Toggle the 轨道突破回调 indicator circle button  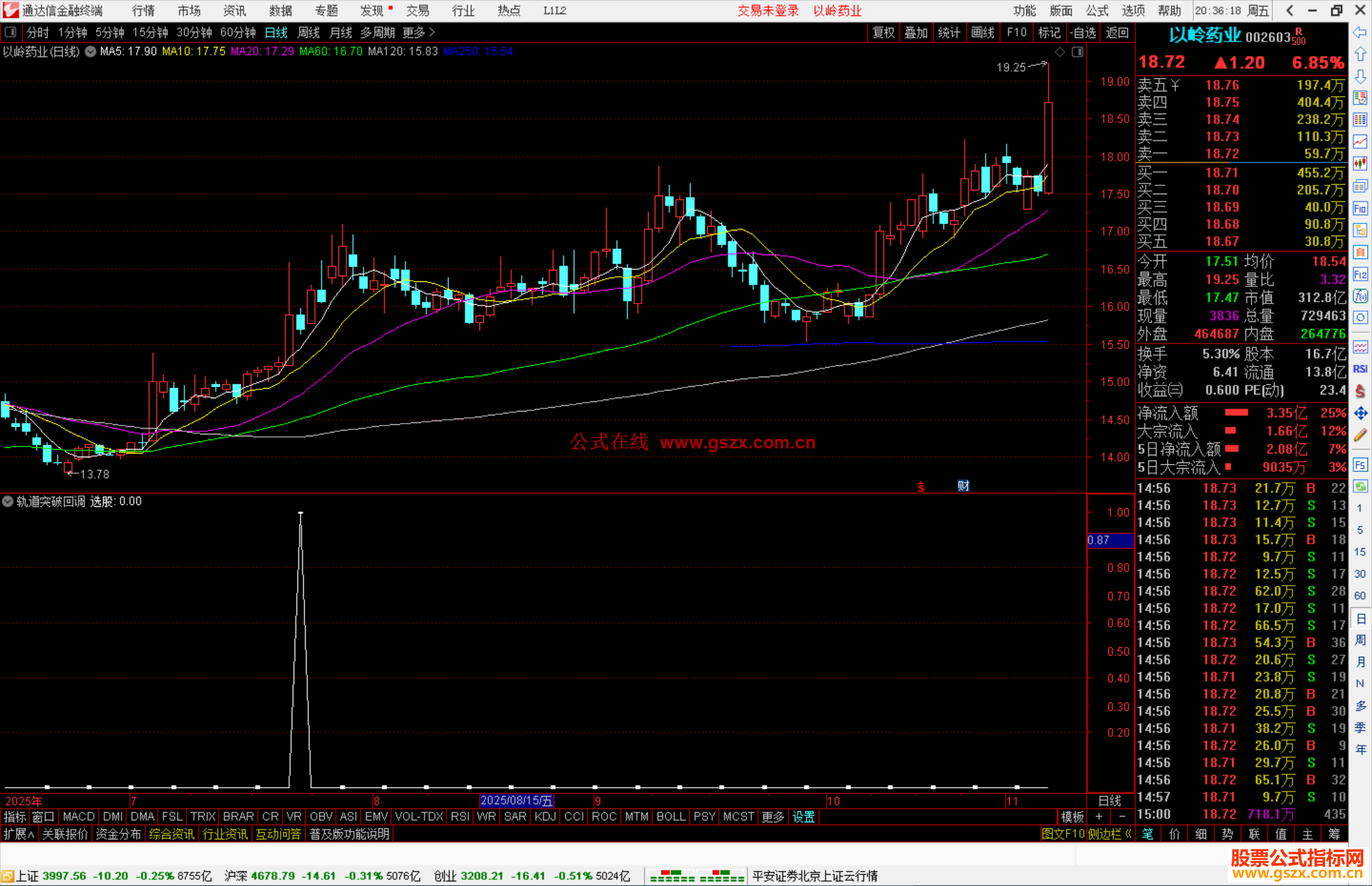tap(8, 501)
